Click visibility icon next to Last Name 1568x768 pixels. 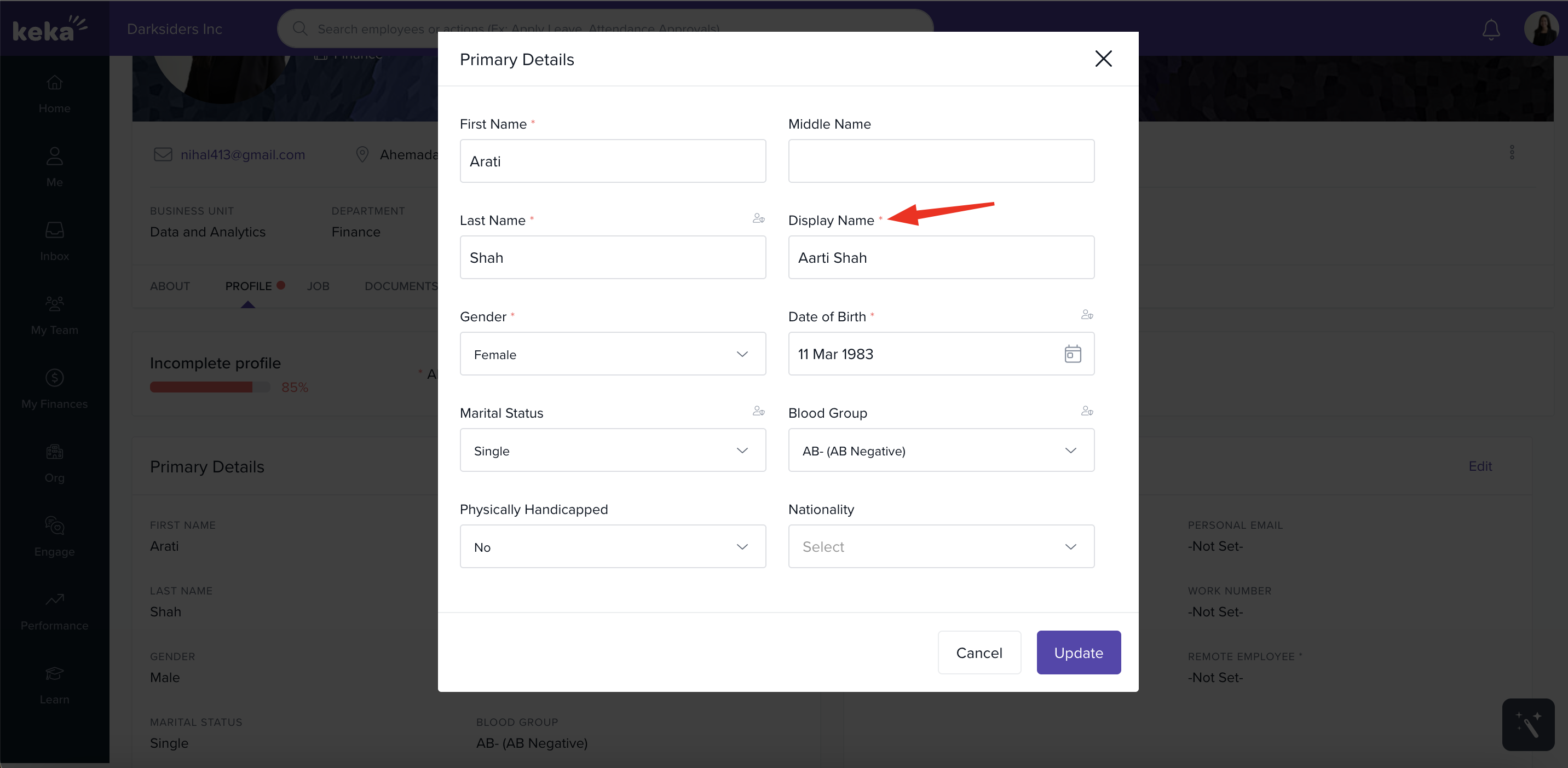click(758, 218)
